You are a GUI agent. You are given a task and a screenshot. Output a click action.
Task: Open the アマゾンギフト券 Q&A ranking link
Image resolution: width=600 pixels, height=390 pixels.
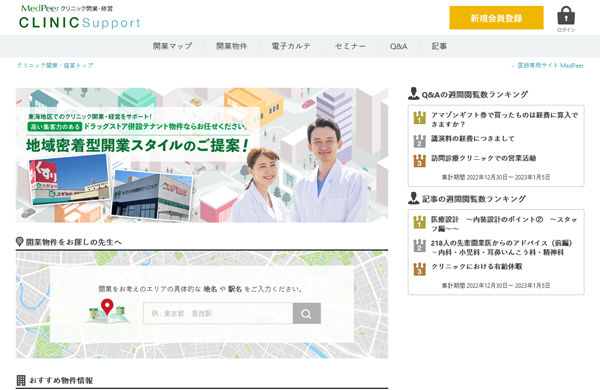click(504, 119)
